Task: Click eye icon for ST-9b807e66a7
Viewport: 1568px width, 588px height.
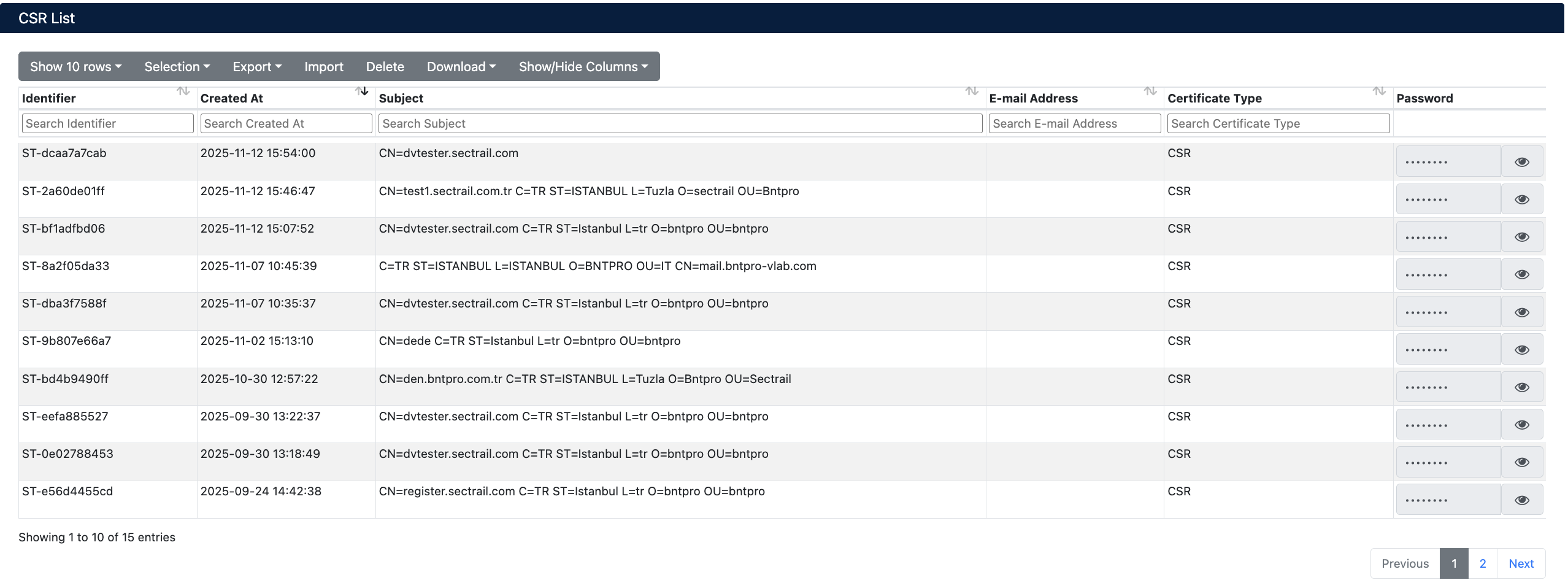Action: coord(1521,350)
